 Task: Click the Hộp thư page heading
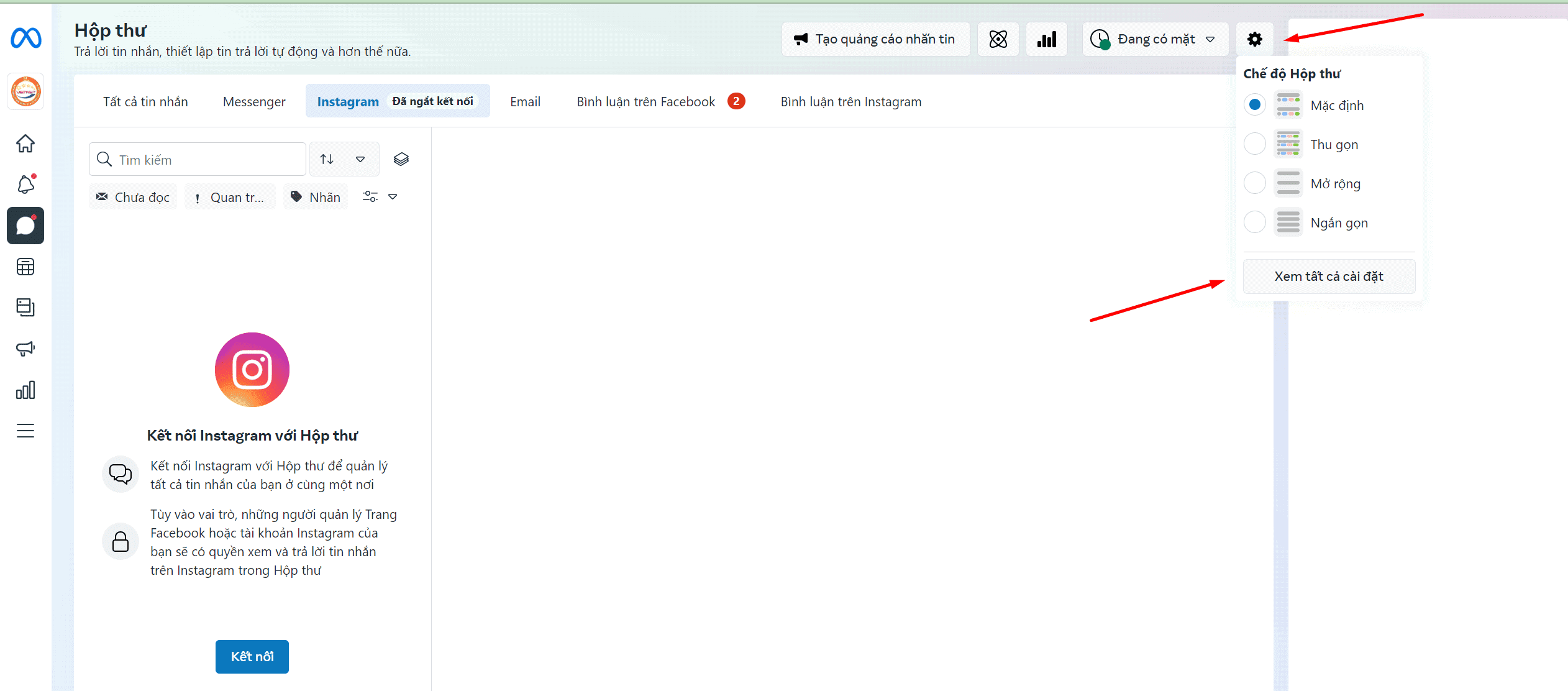(111, 30)
